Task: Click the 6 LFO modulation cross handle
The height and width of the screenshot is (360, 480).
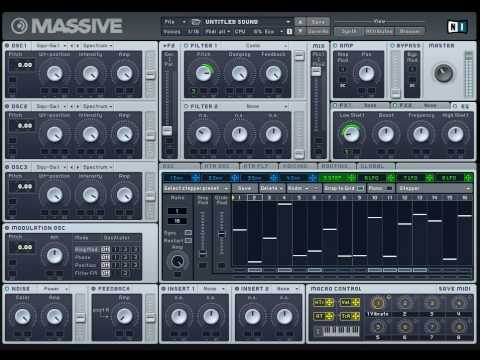Action: [x=390, y=178]
